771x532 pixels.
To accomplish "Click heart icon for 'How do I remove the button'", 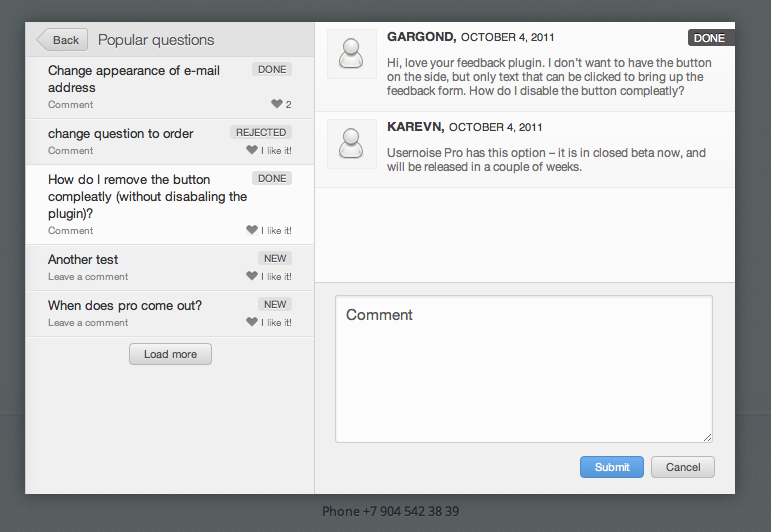I will tap(252, 230).
